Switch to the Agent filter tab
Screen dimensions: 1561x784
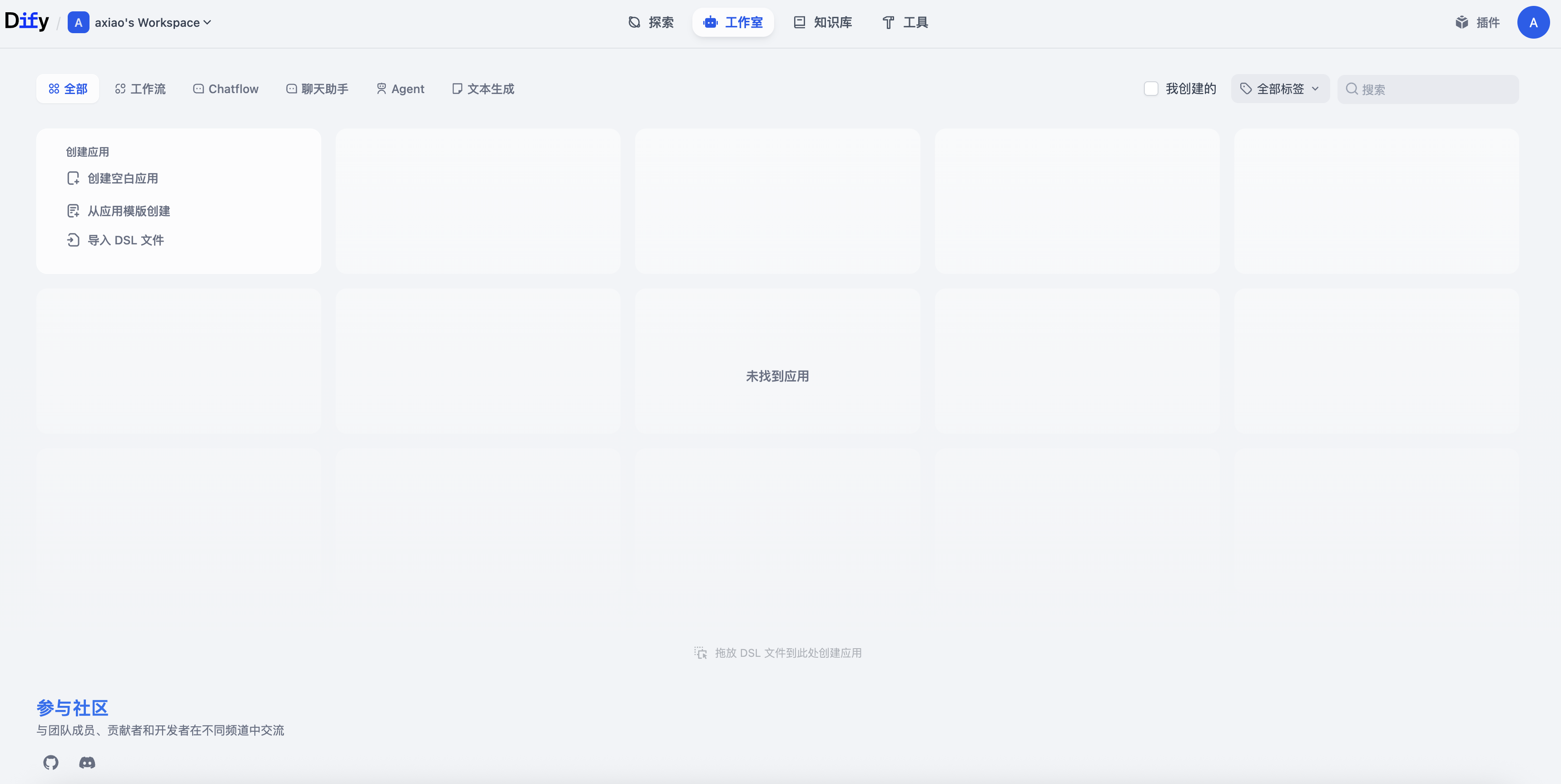(400, 89)
